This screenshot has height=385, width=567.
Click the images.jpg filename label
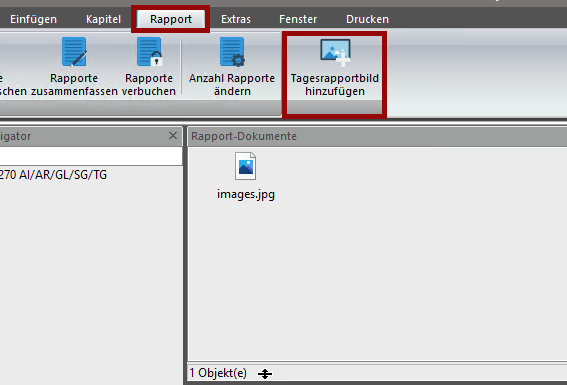pyautogui.click(x=246, y=194)
